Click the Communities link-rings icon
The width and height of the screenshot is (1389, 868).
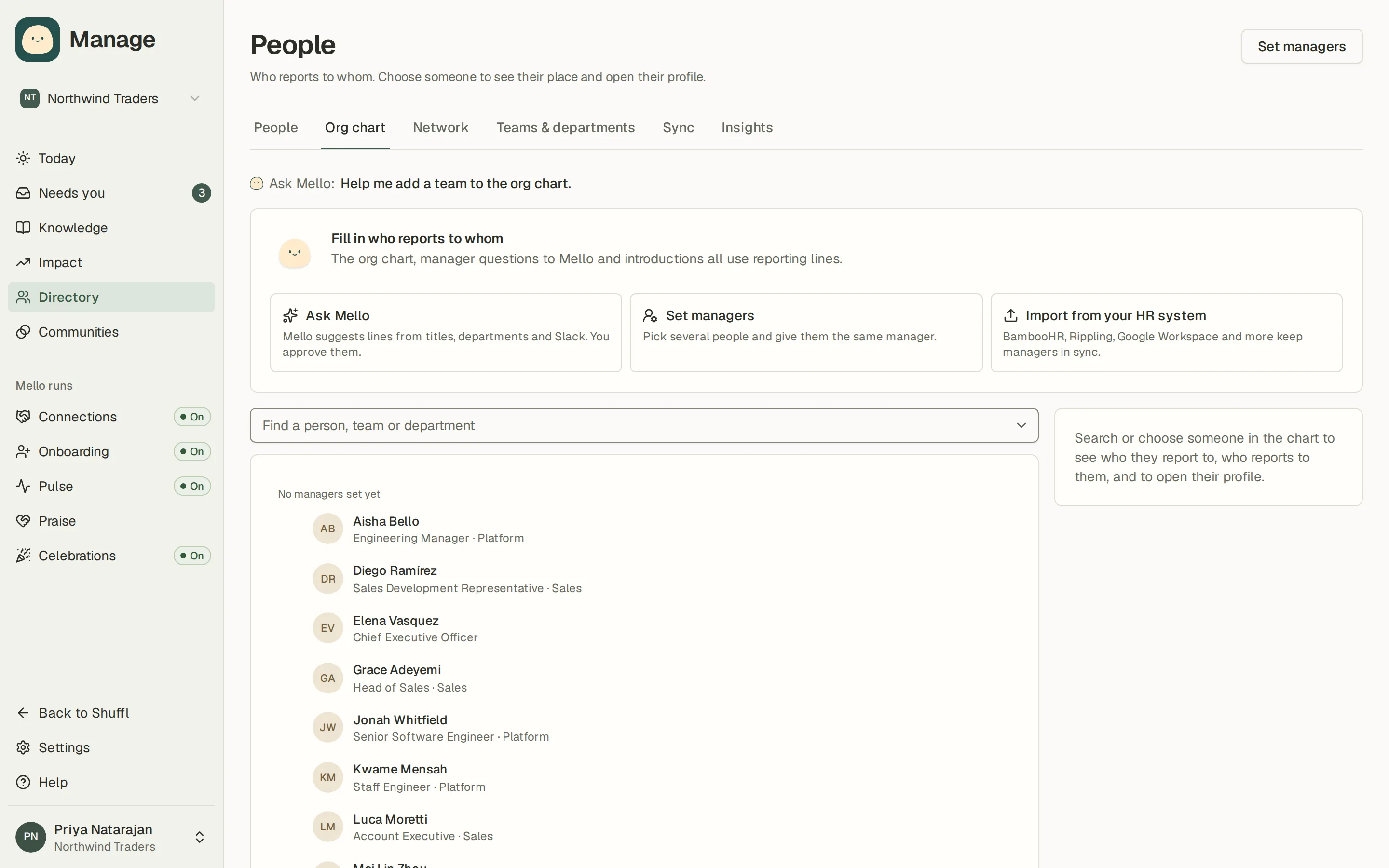point(23,332)
